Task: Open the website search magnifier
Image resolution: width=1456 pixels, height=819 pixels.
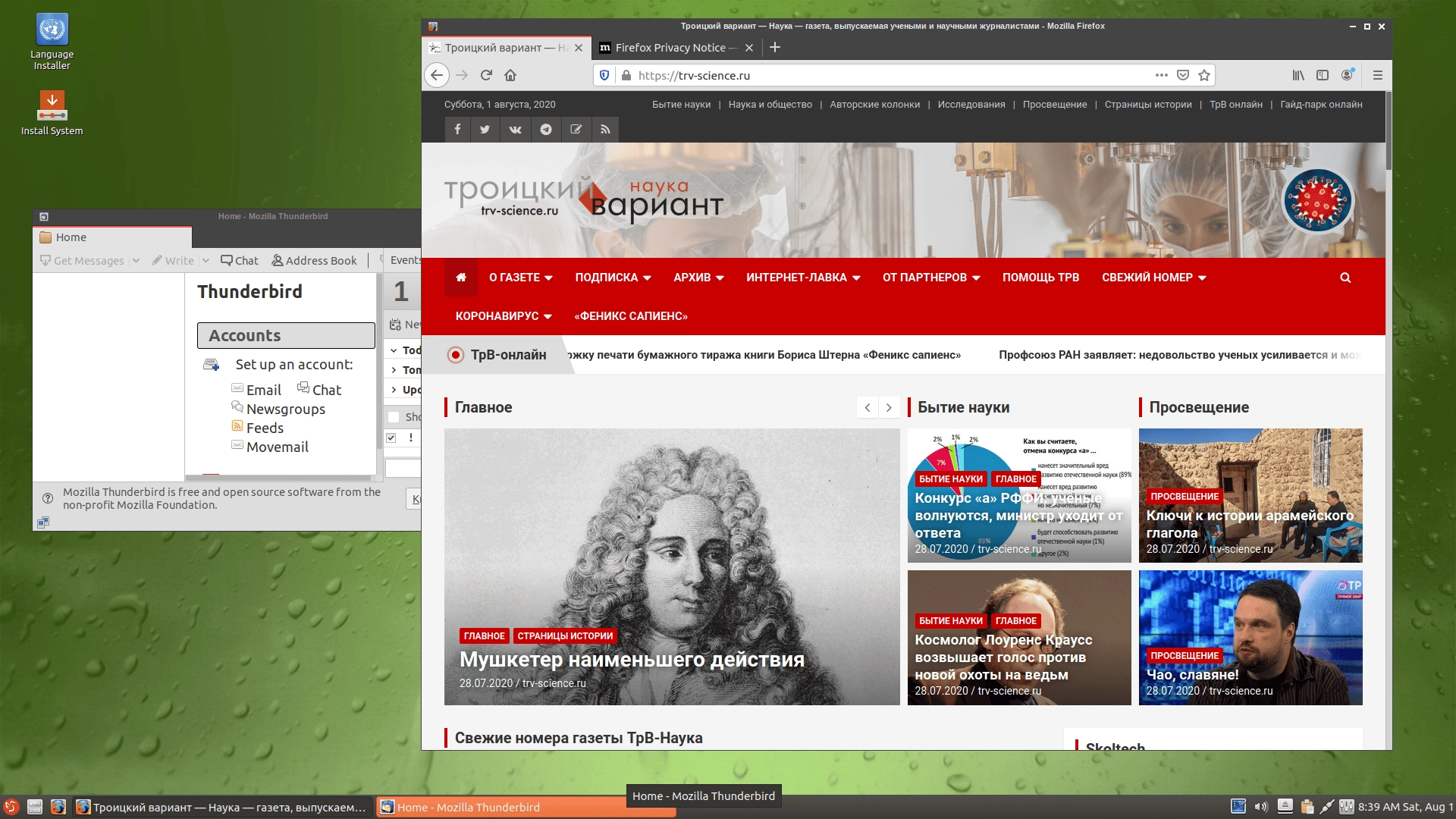Action: (x=1345, y=278)
